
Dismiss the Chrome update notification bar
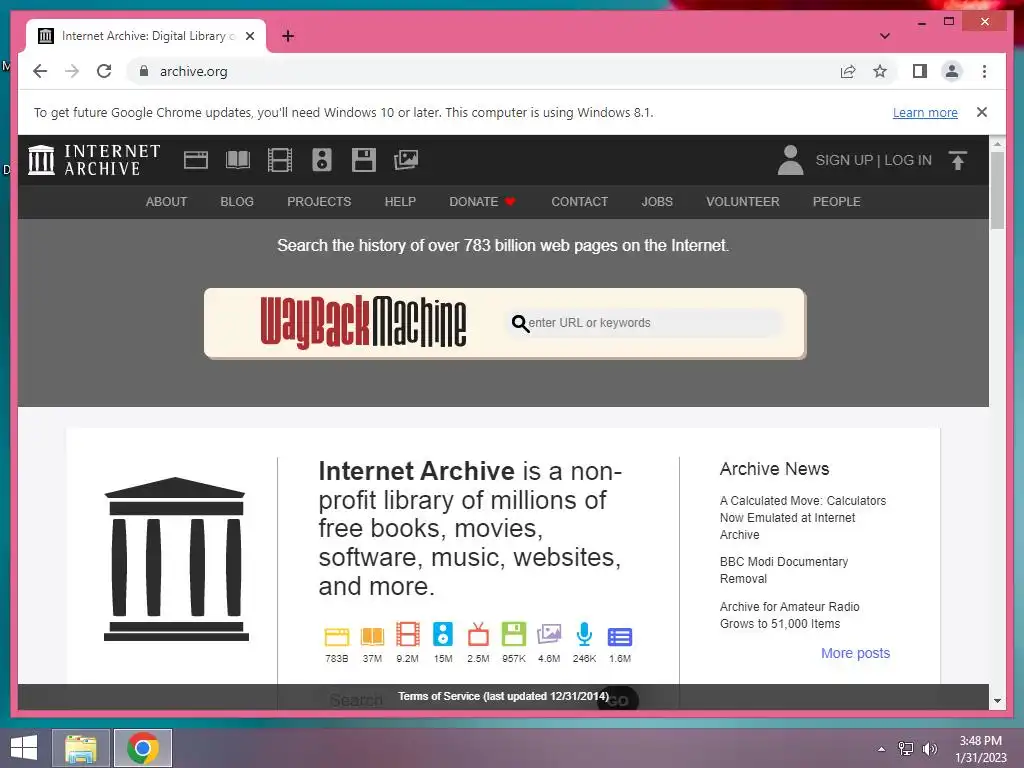982,112
